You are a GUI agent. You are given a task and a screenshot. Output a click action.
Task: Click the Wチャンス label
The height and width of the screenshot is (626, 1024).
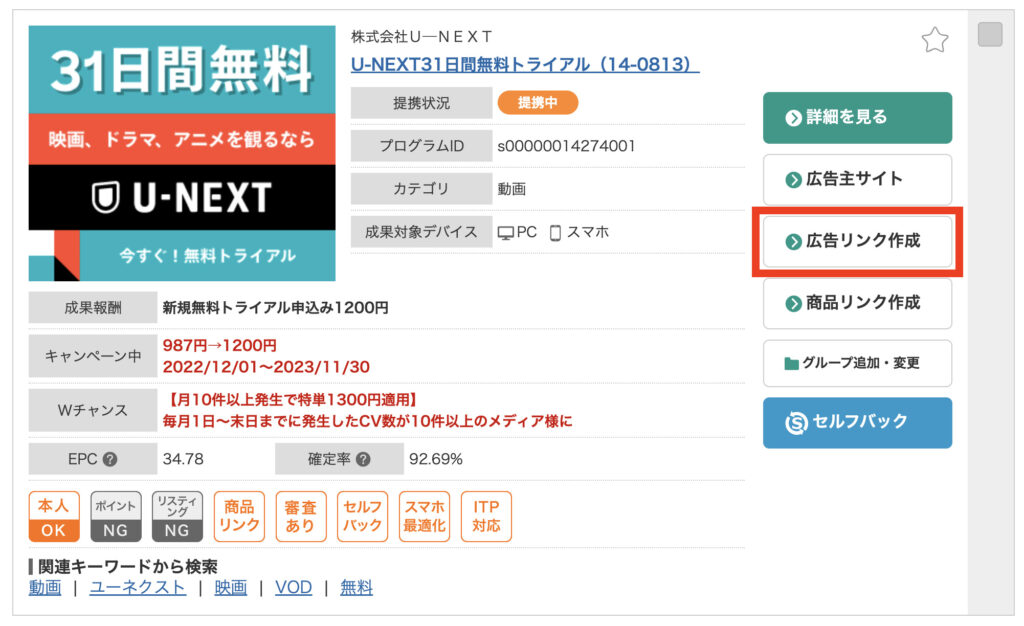point(93,411)
